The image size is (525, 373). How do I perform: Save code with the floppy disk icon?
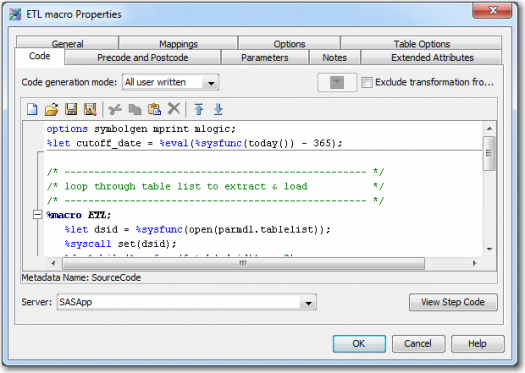tap(71, 109)
